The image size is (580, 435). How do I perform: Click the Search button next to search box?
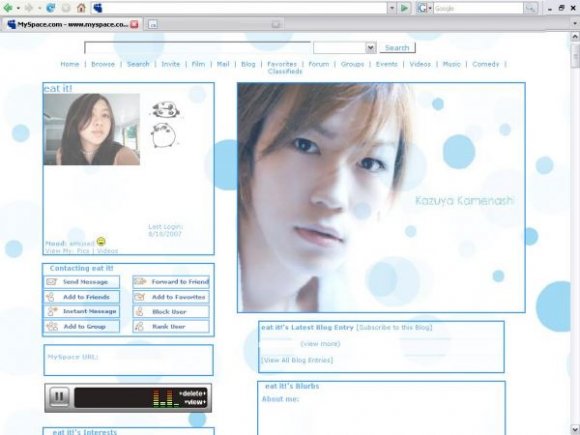397,48
